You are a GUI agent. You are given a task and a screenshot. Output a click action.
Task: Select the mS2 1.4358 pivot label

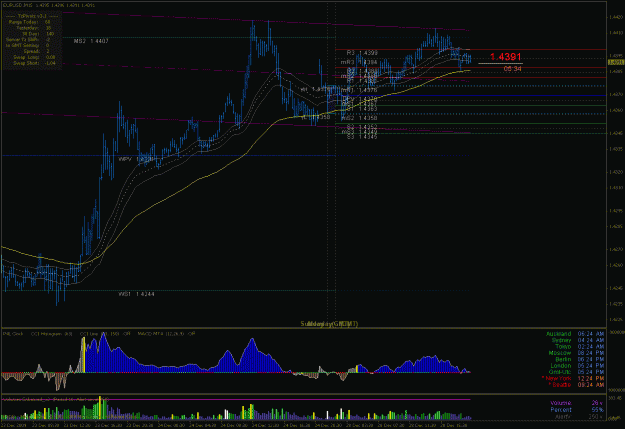pos(359,118)
